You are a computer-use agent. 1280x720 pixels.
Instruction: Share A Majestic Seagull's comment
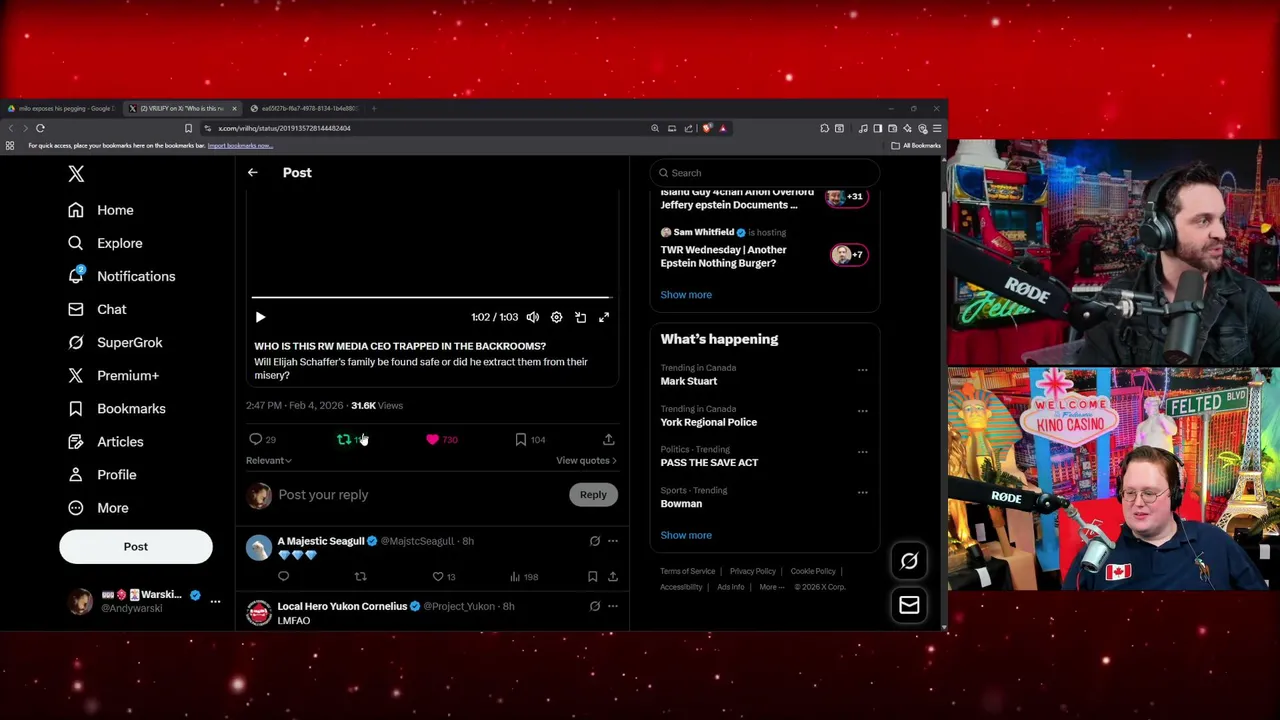[613, 576]
